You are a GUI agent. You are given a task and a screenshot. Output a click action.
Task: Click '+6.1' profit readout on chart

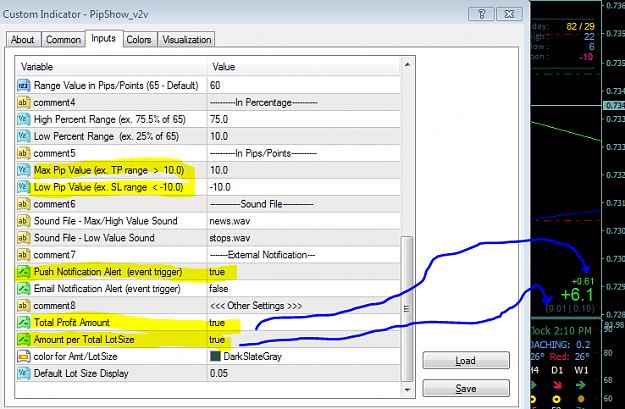click(577, 295)
